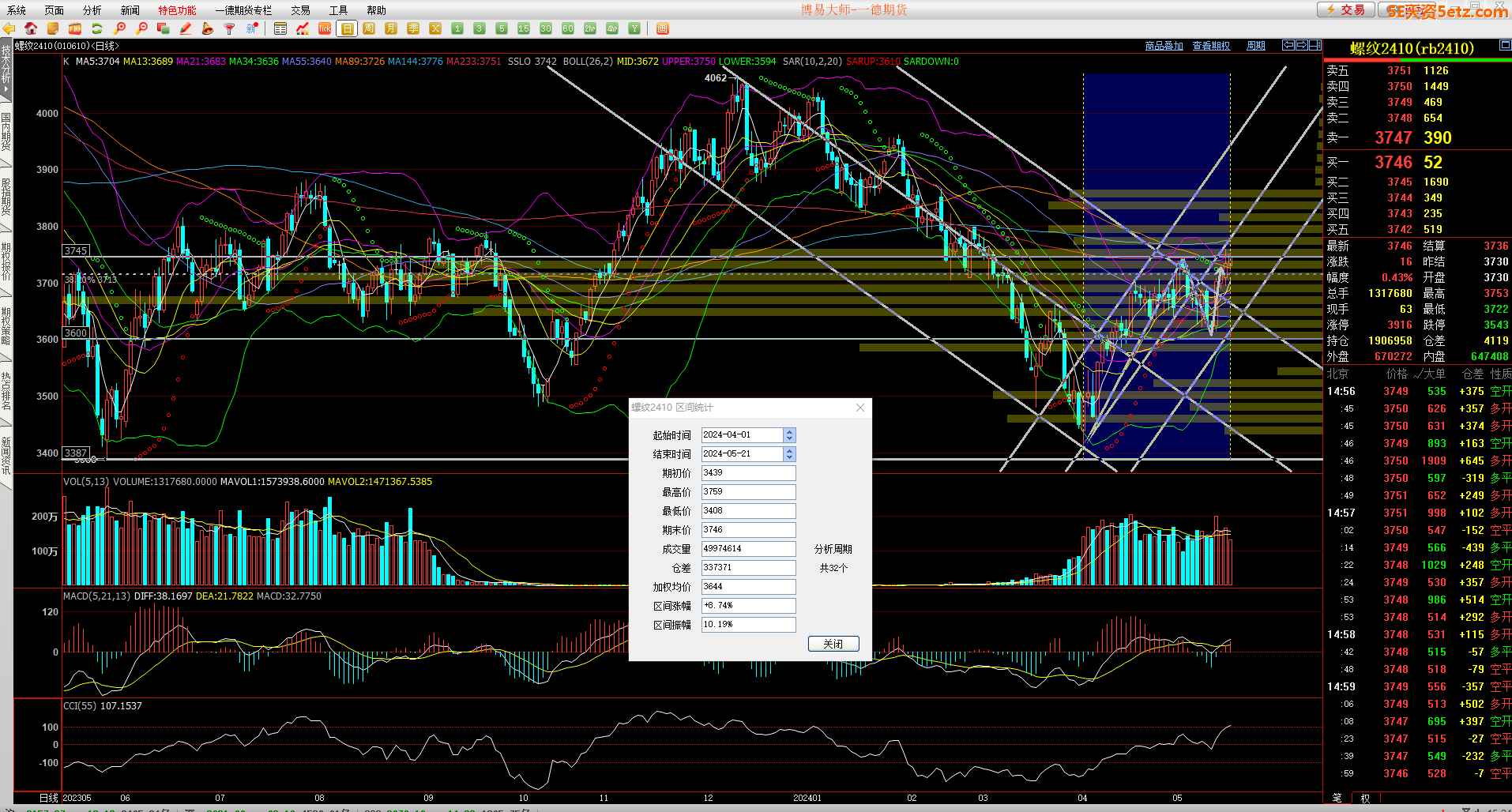Open the home page icon
The image size is (1512, 812).
[31, 28]
